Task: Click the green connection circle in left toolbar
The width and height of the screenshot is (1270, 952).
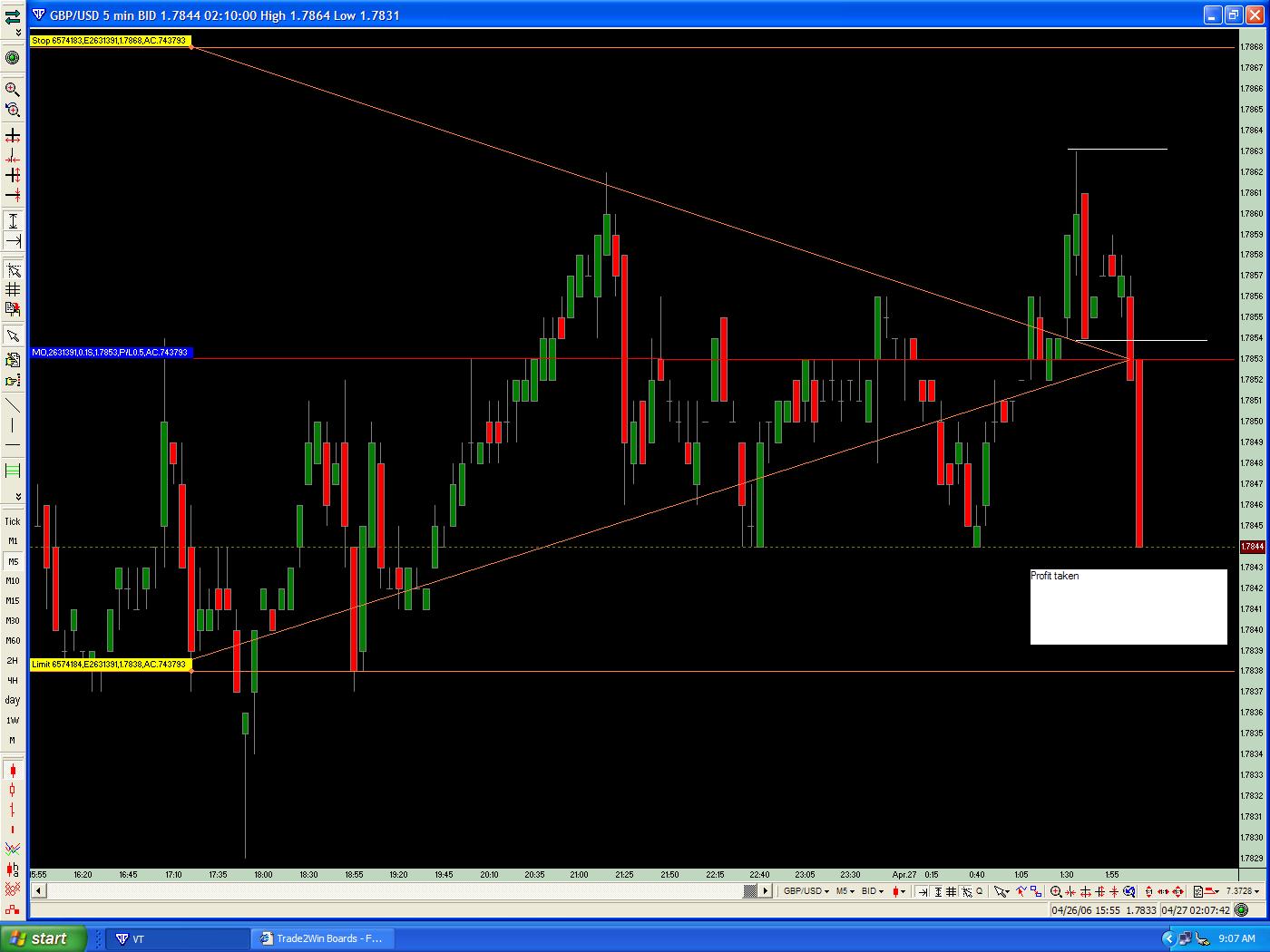Action: (13, 58)
